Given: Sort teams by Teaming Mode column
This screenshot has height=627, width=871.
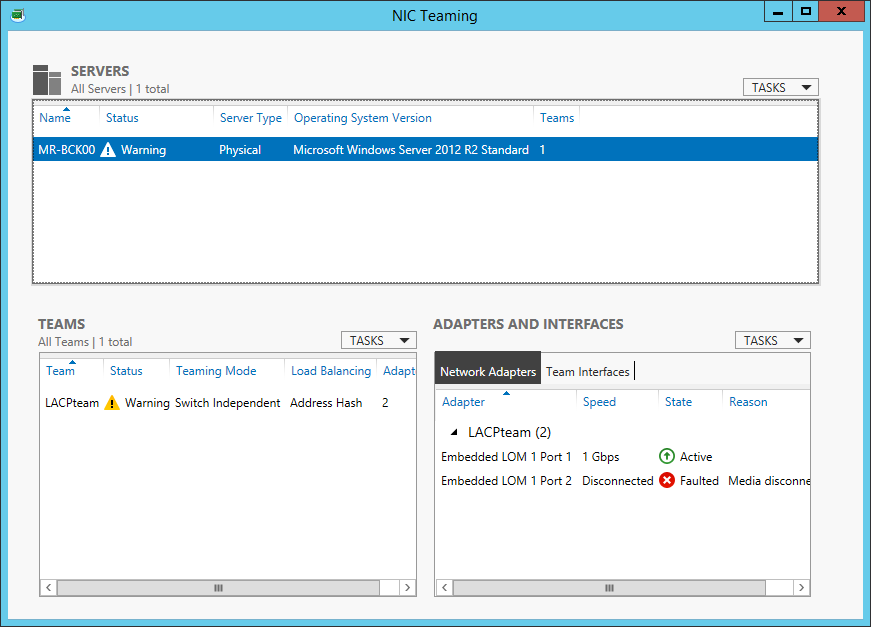Looking at the screenshot, I should [x=216, y=370].
